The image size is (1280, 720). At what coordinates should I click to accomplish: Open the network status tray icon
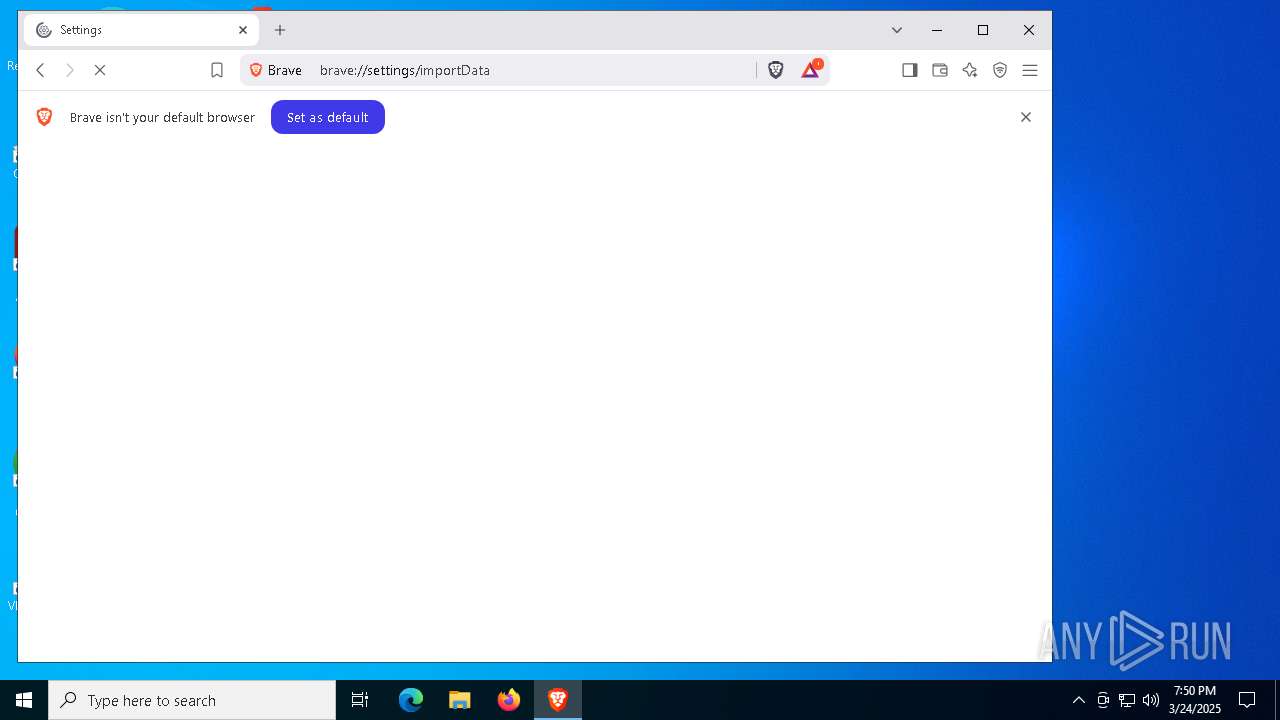click(1127, 700)
